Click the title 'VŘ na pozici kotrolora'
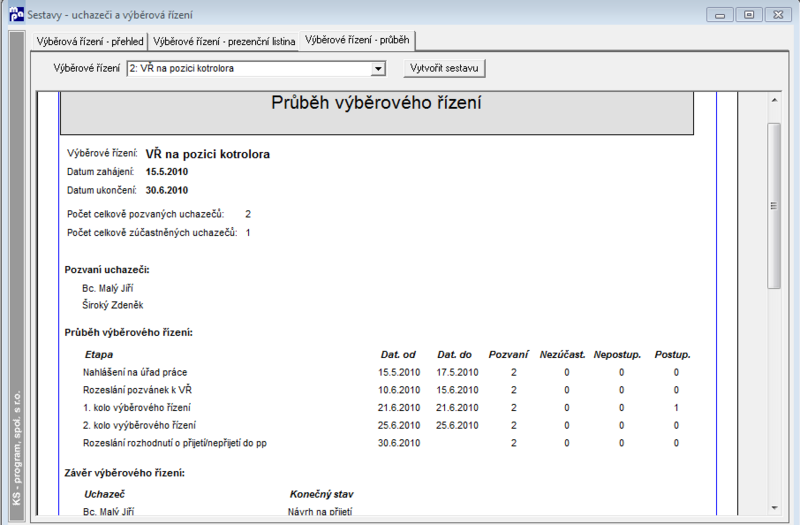This screenshot has width=800, height=525. click(208, 154)
